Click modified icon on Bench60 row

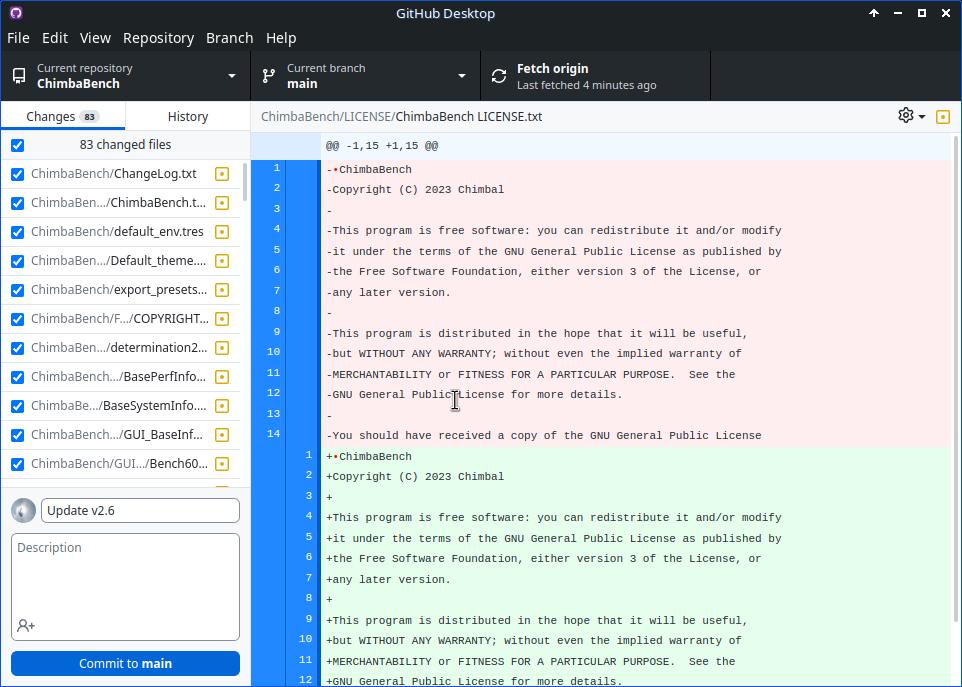(222, 464)
